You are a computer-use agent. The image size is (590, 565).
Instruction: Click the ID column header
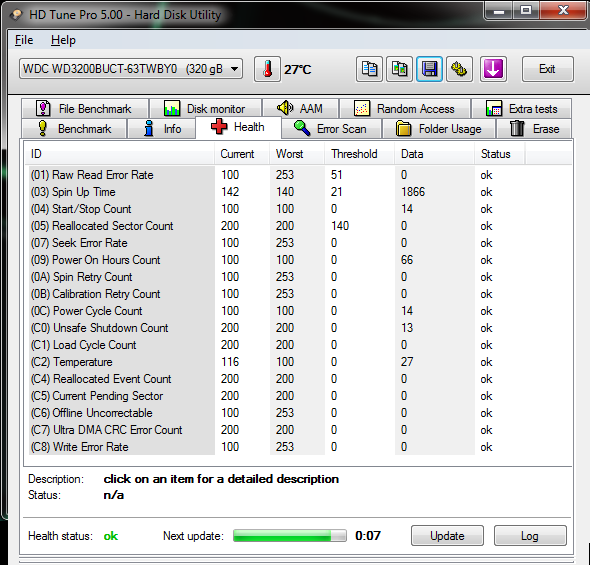click(120, 154)
